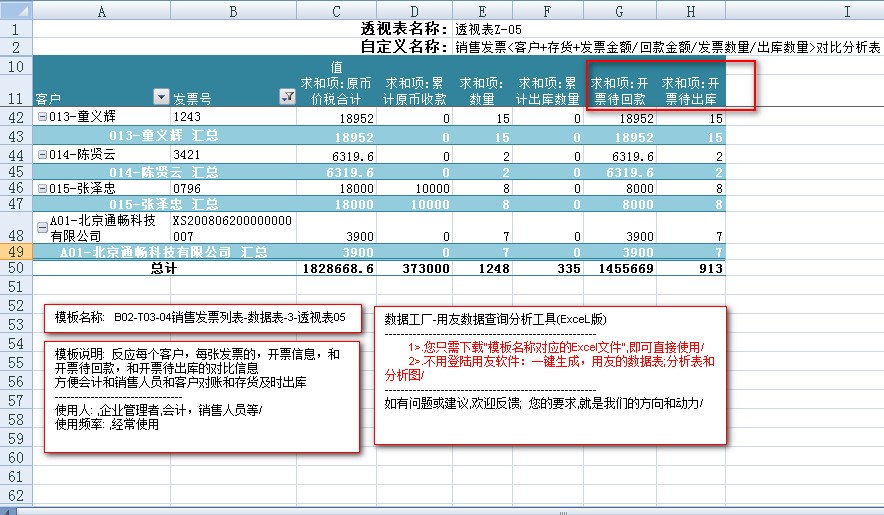Open the 客户 field filter dropdown
Screen dimensions: 884x515
[x=160, y=97]
